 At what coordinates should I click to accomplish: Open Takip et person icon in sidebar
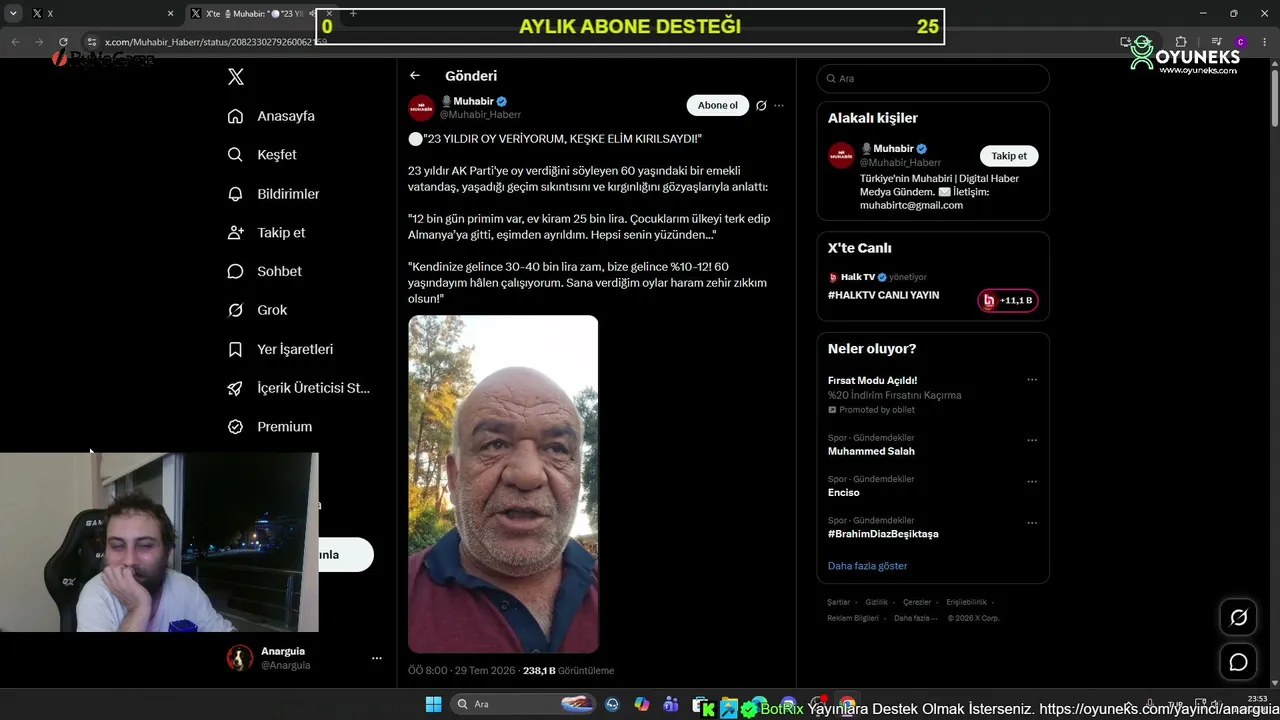pos(235,233)
